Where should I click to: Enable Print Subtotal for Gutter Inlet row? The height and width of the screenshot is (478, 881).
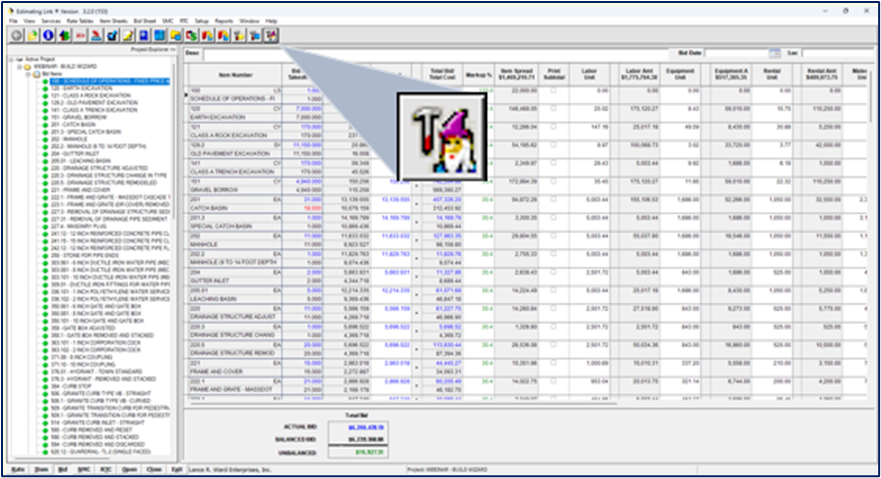click(553, 270)
